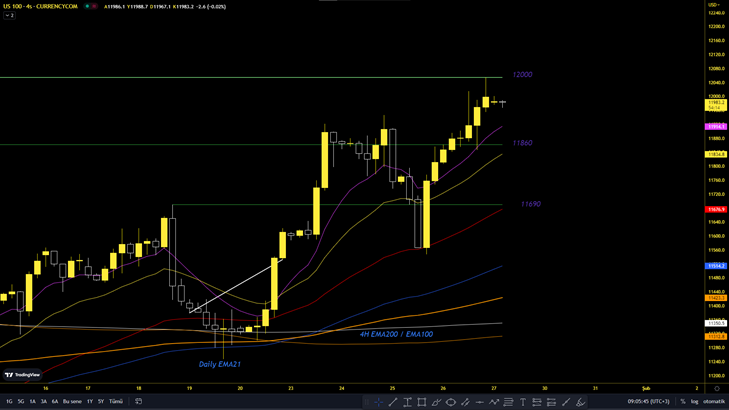
Task: Click the green market status dot
Action: tap(87, 7)
